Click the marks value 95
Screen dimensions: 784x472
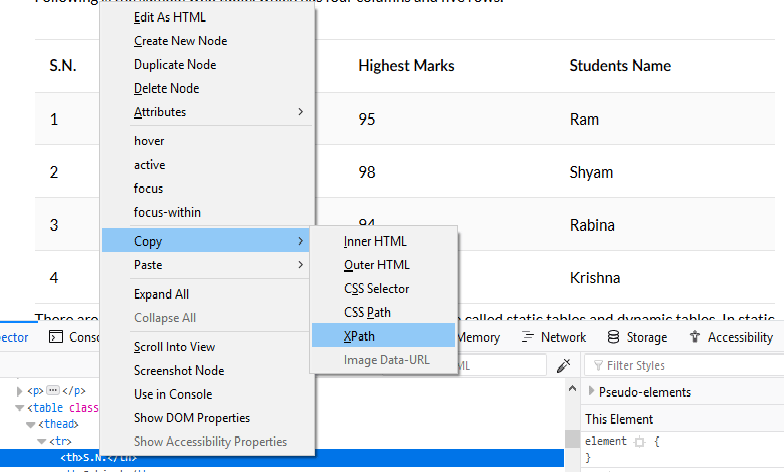pos(366,119)
